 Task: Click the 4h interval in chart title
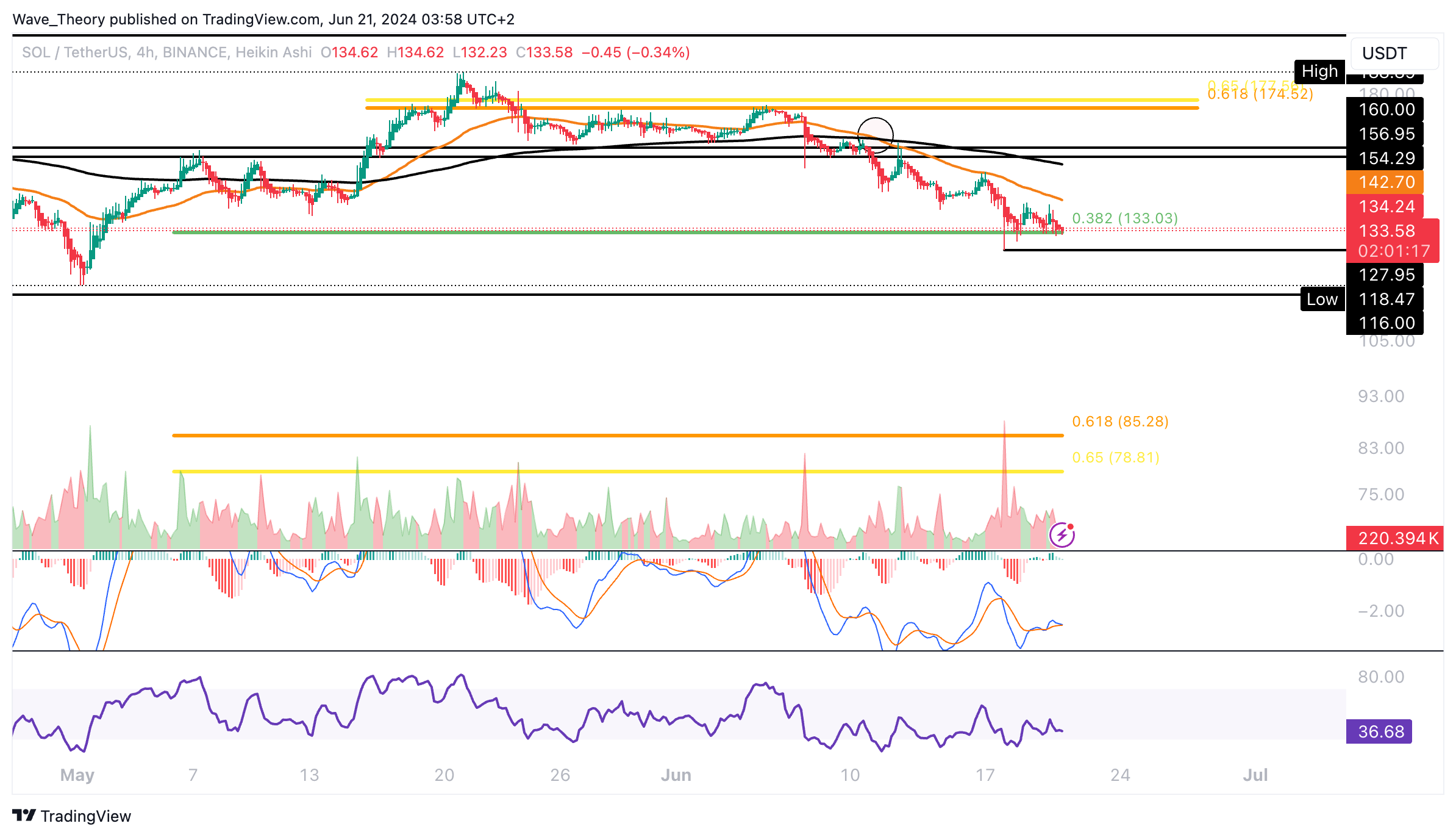point(145,52)
